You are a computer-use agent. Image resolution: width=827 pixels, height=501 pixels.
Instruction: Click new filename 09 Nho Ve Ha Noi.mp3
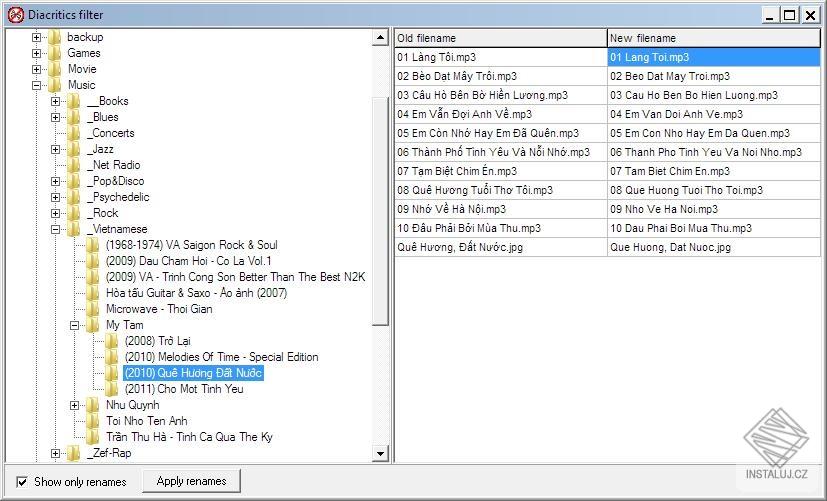point(714,209)
